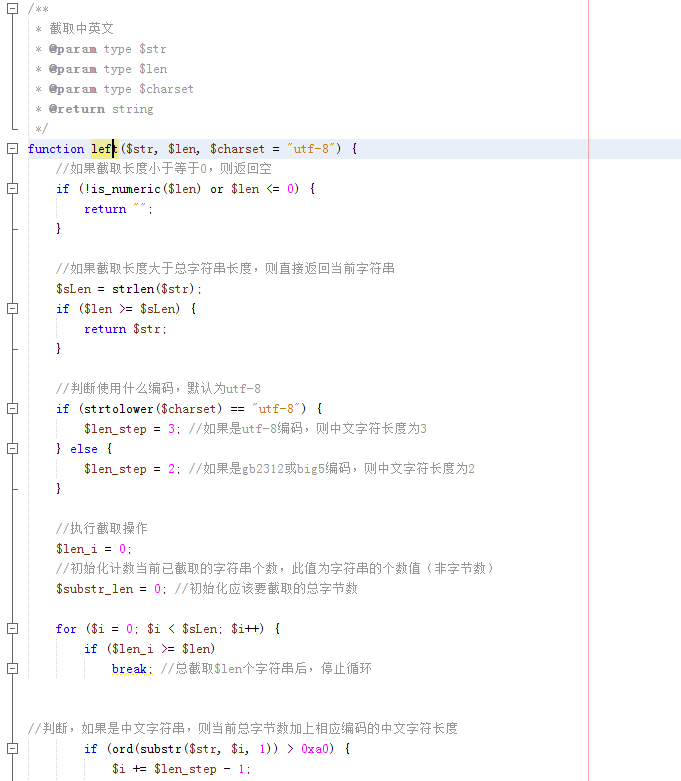Viewport: 681px width, 781px height.
Task: Fold the if ($len >= $sLen) block
Action: pyautogui.click(x=12, y=308)
